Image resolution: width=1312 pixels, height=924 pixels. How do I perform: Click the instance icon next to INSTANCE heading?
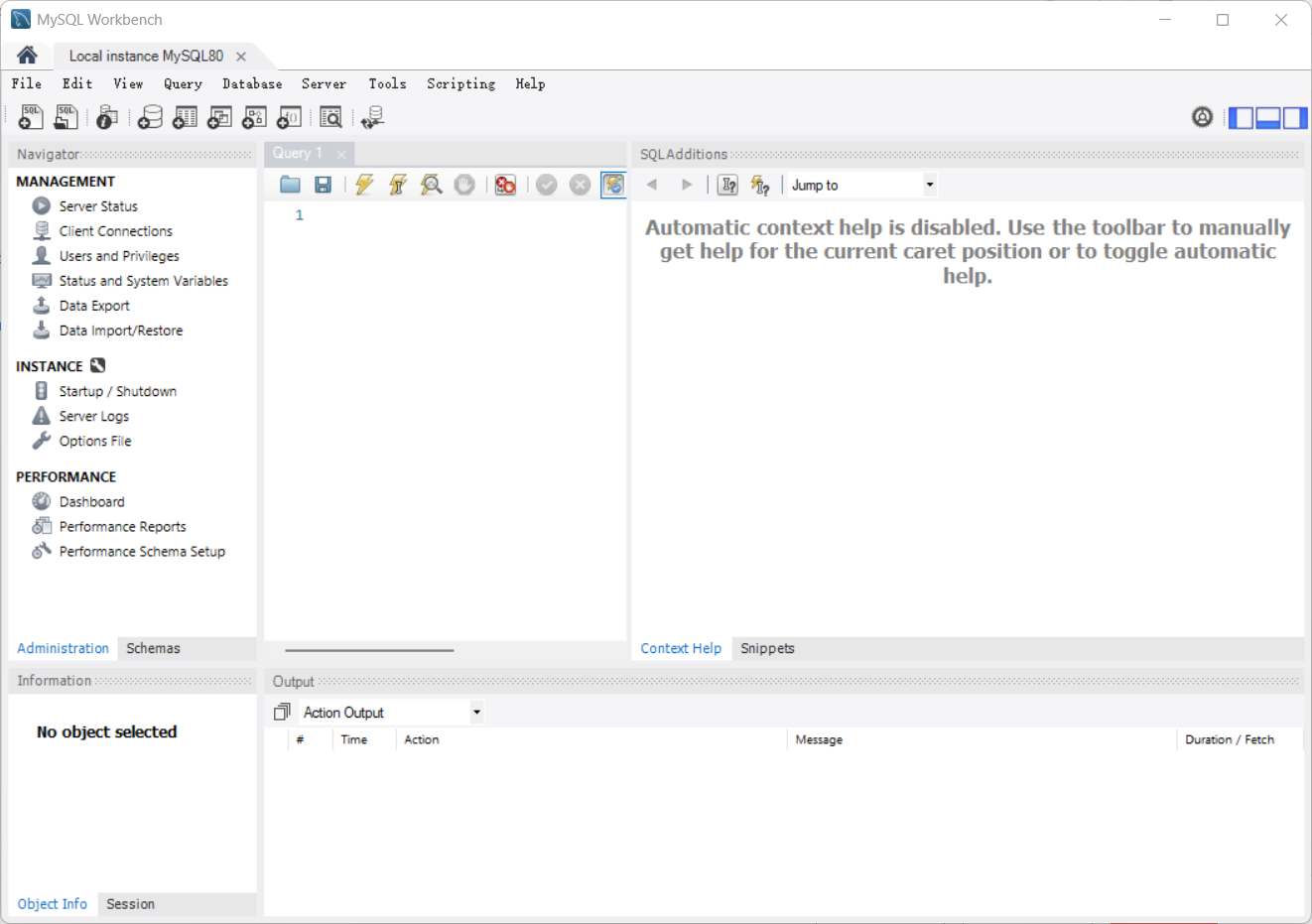tap(98, 365)
